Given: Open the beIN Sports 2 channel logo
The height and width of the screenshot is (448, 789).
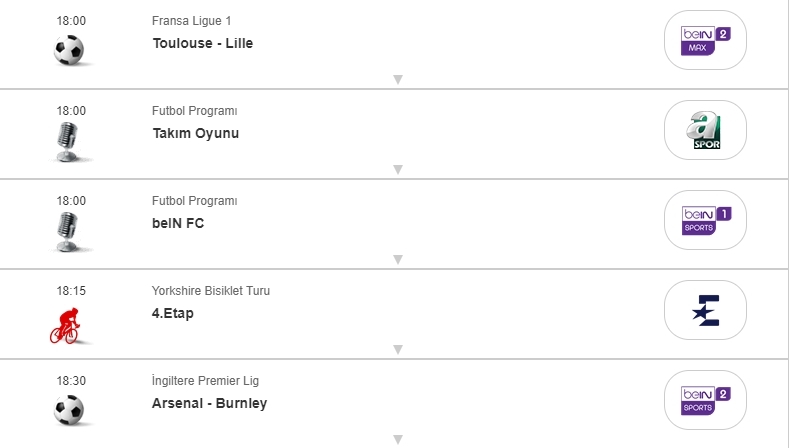Looking at the screenshot, I should tap(705, 400).
